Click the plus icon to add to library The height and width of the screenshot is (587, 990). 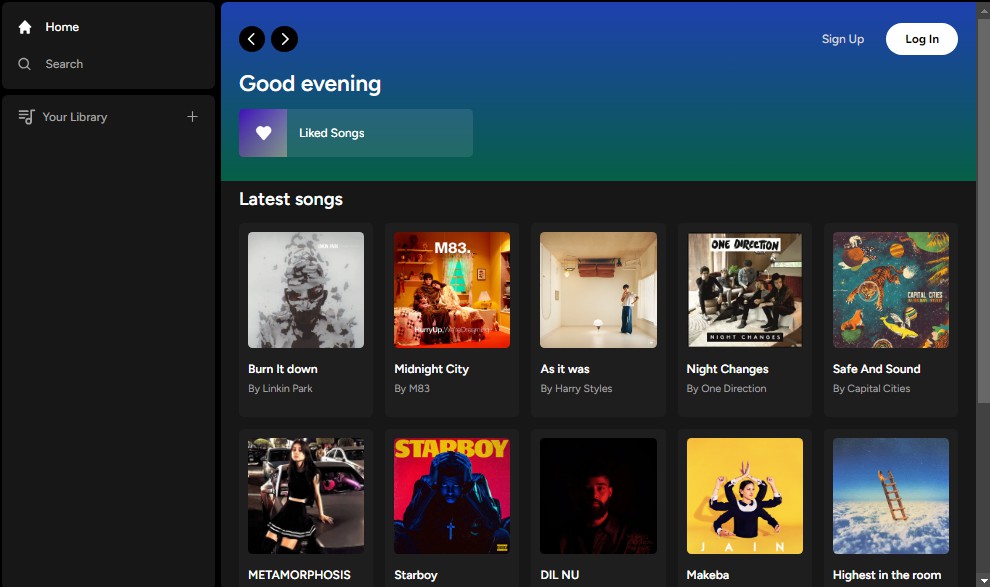193,117
